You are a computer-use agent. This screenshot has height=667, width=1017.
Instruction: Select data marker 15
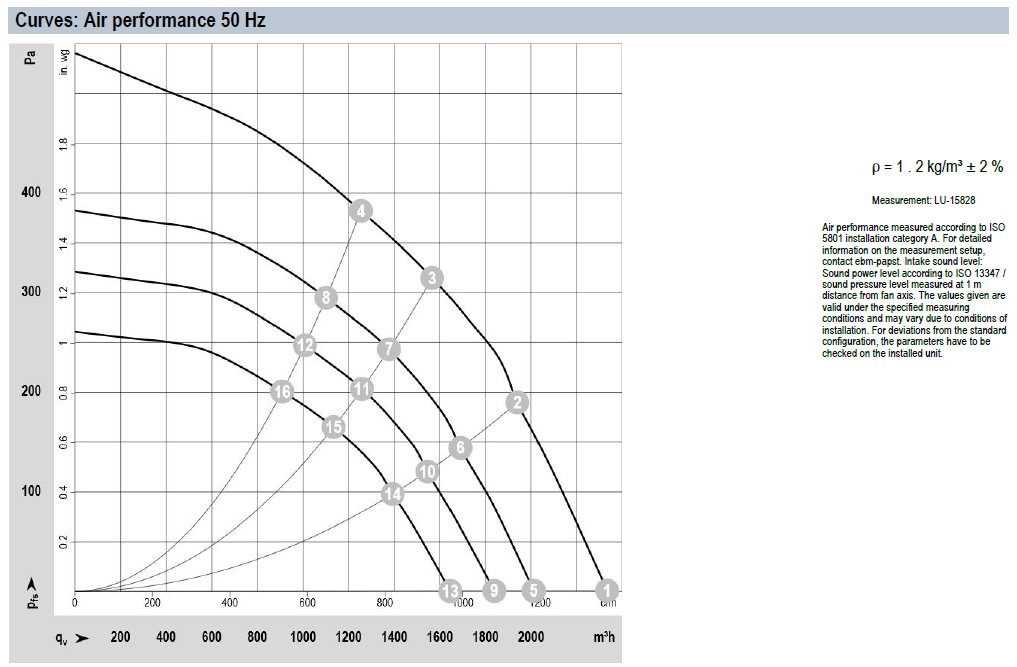(x=334, y=427)
